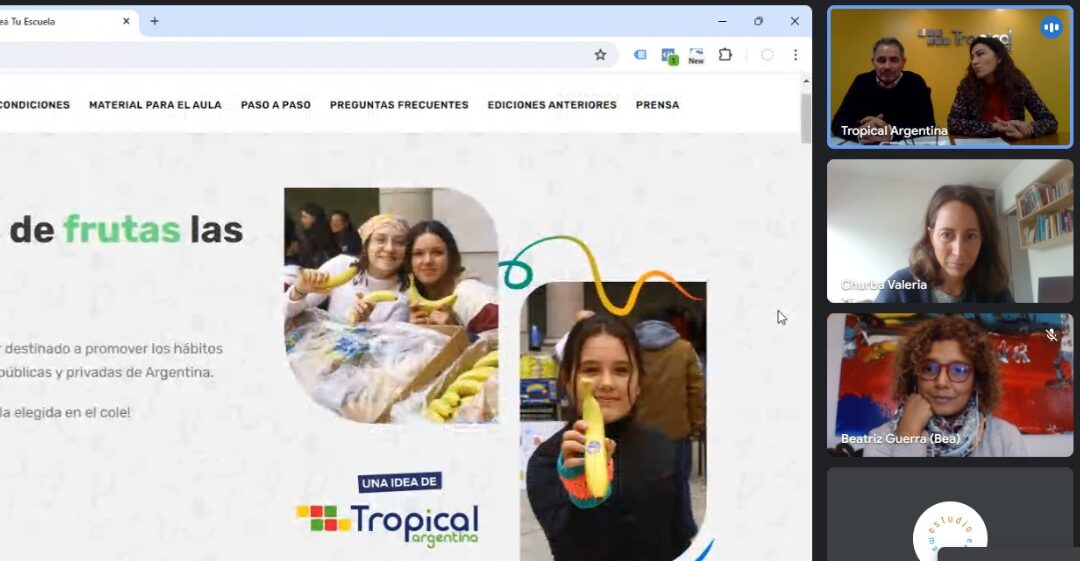Open the CONDICIONES nav item
Image resolution: width=1080 pixels, height=561 pixels.
[34, 105]
